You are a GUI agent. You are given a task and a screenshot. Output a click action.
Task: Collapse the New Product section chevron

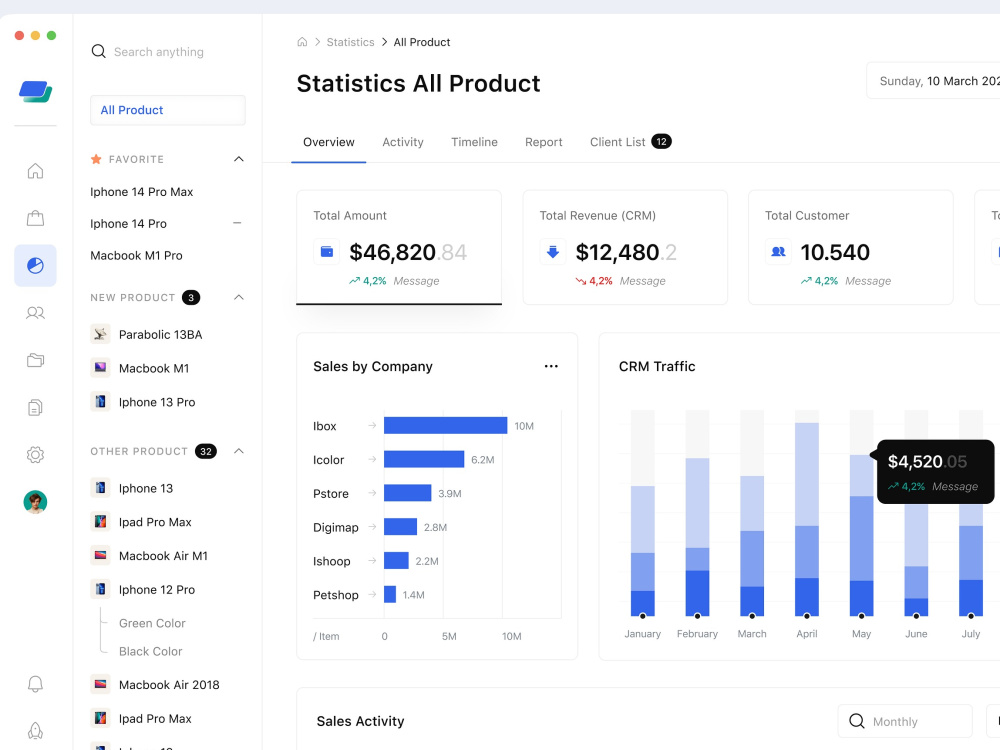point(239,297)
